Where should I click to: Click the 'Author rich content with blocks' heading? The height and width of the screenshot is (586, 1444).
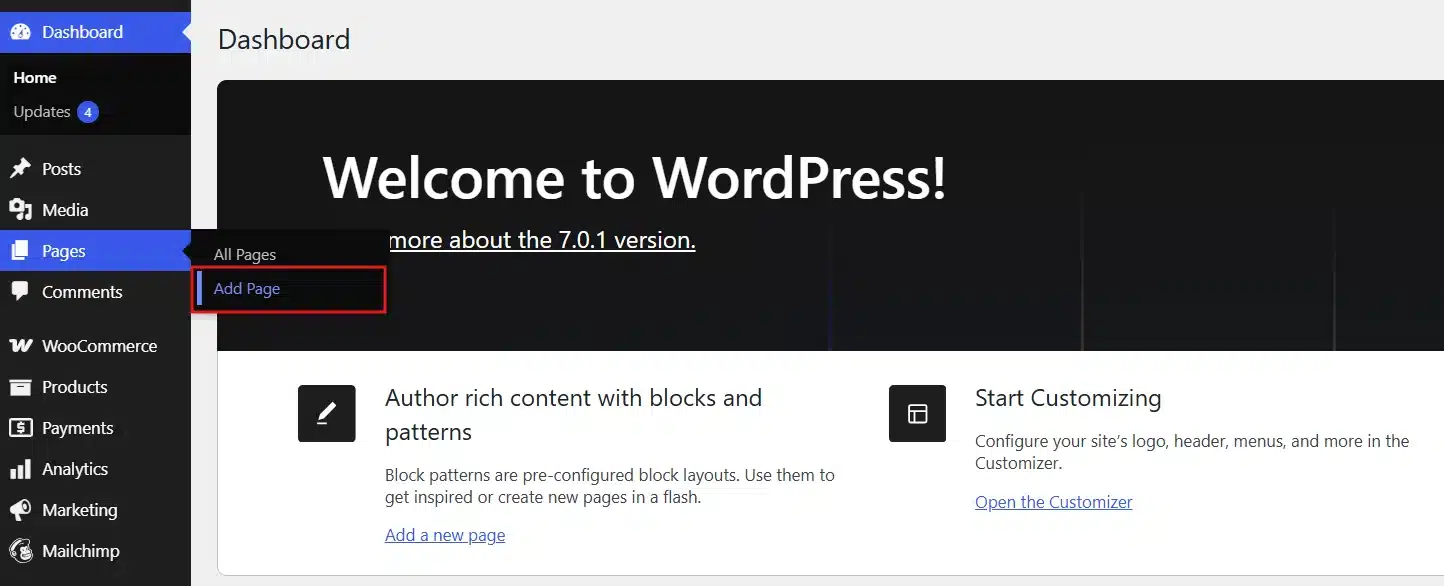(x=573, y=415)
